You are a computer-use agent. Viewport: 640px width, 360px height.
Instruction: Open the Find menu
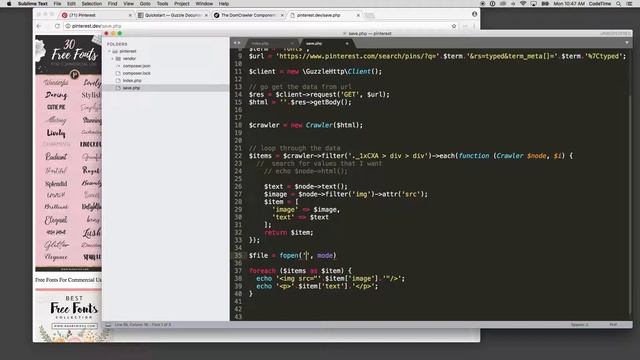tap(112, 4)
